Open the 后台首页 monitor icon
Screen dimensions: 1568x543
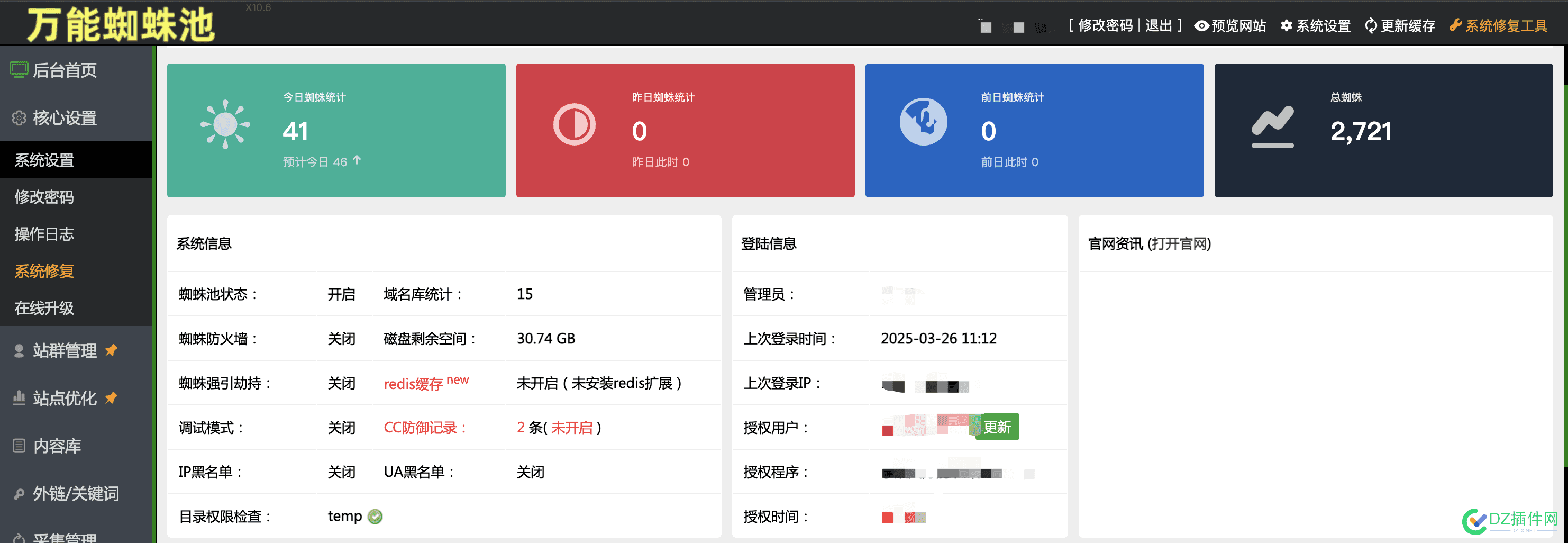click(19, 70)
